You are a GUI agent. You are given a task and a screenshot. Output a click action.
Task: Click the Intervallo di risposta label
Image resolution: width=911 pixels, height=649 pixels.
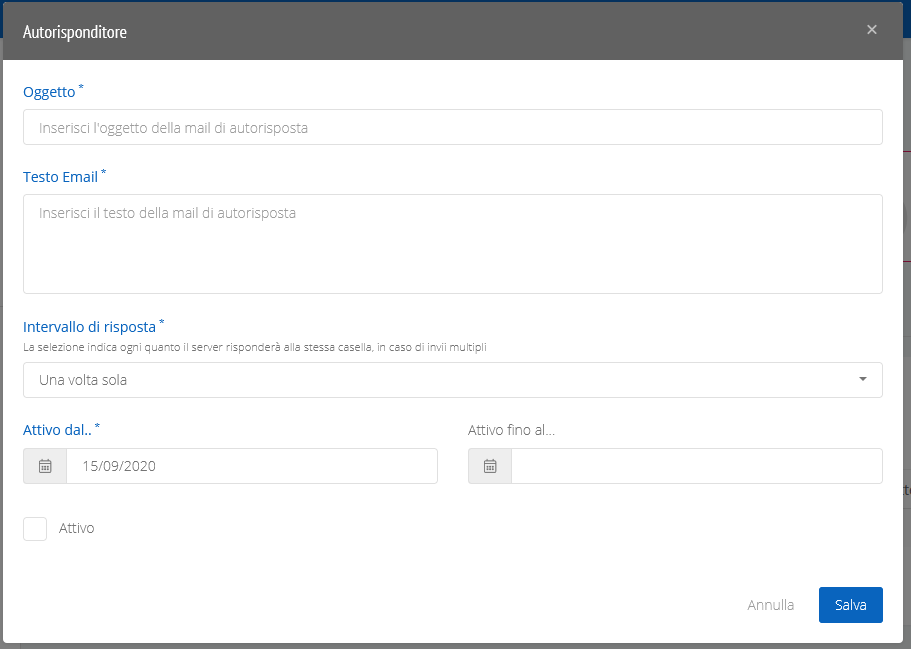[x=89, y=327]
